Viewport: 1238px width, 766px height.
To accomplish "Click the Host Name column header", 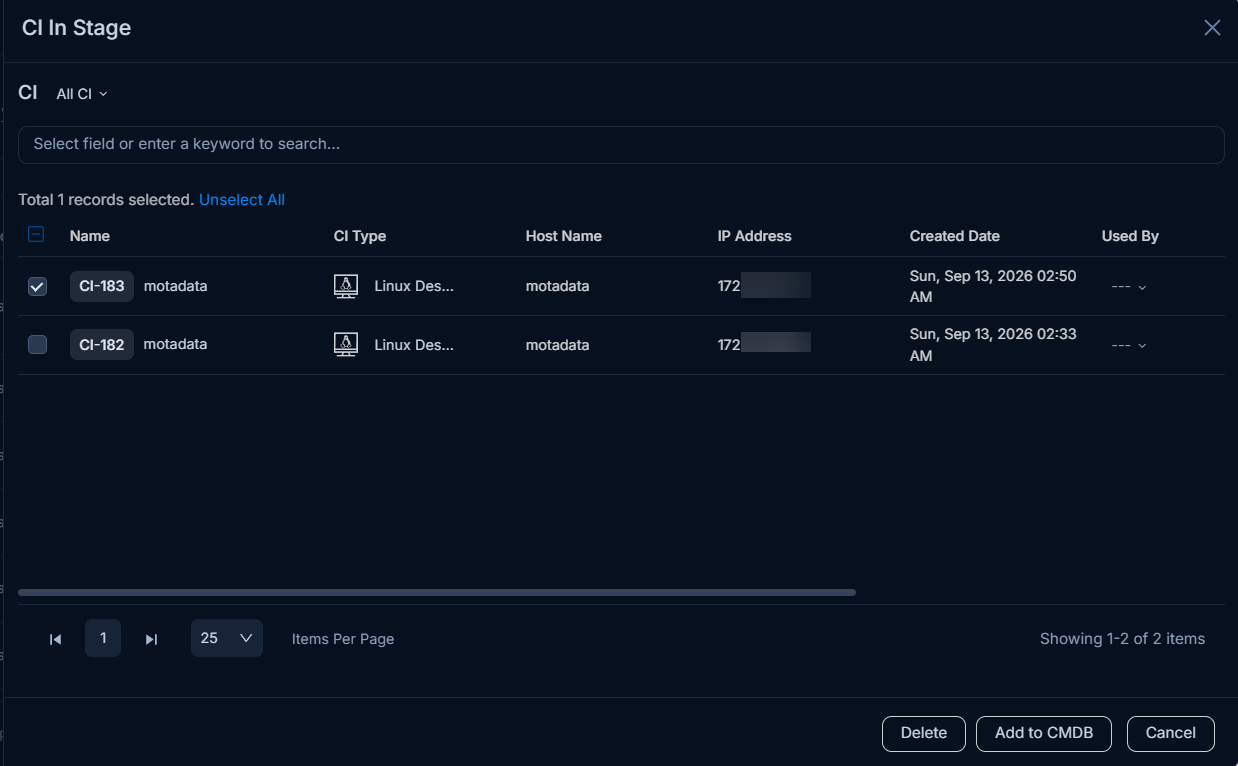I will coord(564,236).
